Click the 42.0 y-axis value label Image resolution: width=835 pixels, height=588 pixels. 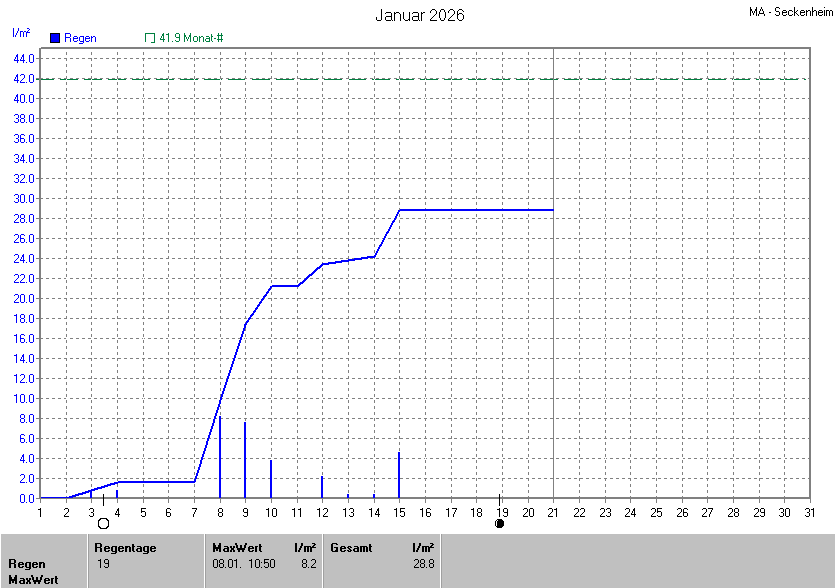(24, 78)
